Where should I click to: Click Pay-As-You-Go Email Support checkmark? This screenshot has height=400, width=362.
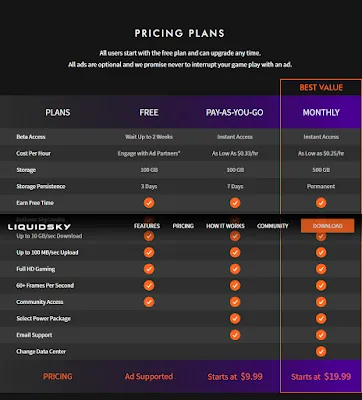click(x=235, y=335)
